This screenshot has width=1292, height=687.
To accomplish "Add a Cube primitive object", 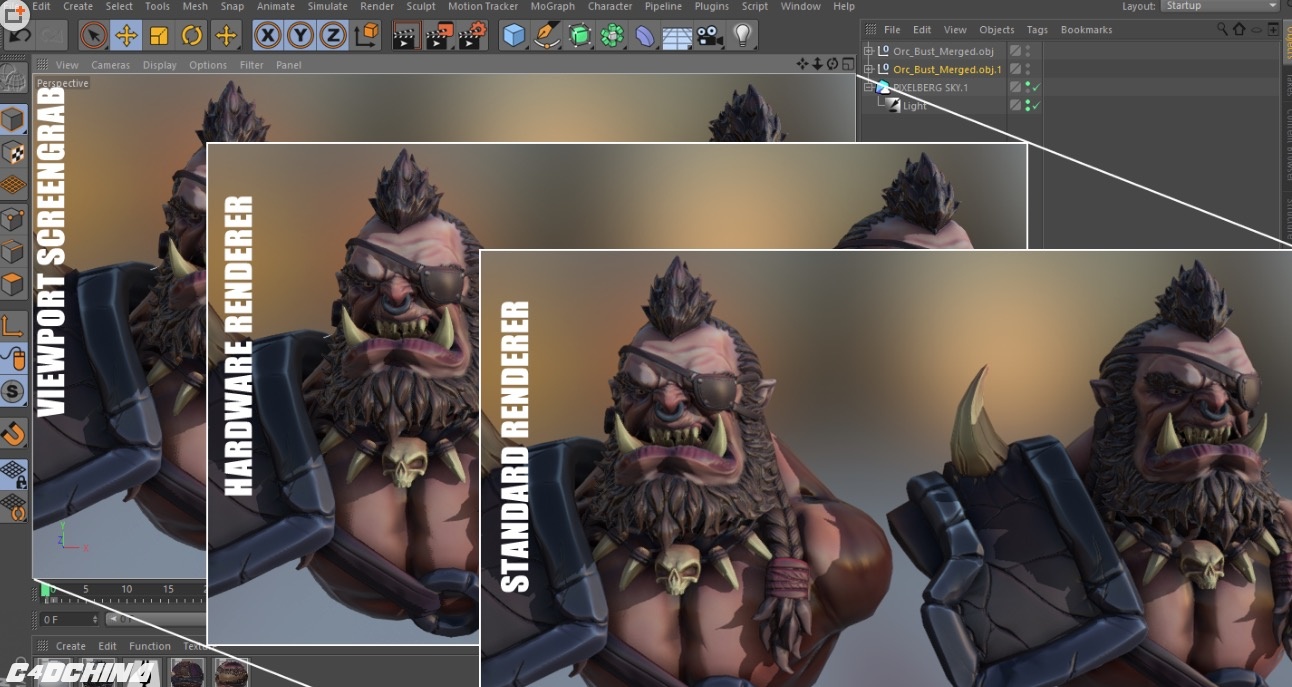I will click(514, 36).
